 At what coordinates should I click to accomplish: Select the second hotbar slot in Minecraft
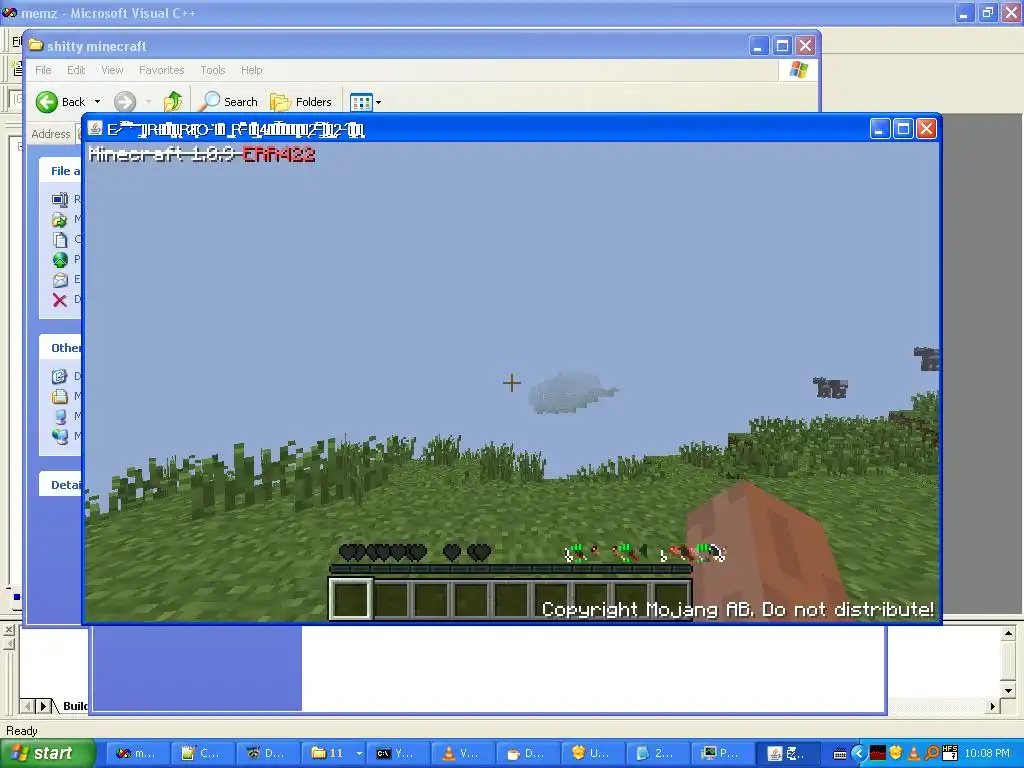(391, 600)
